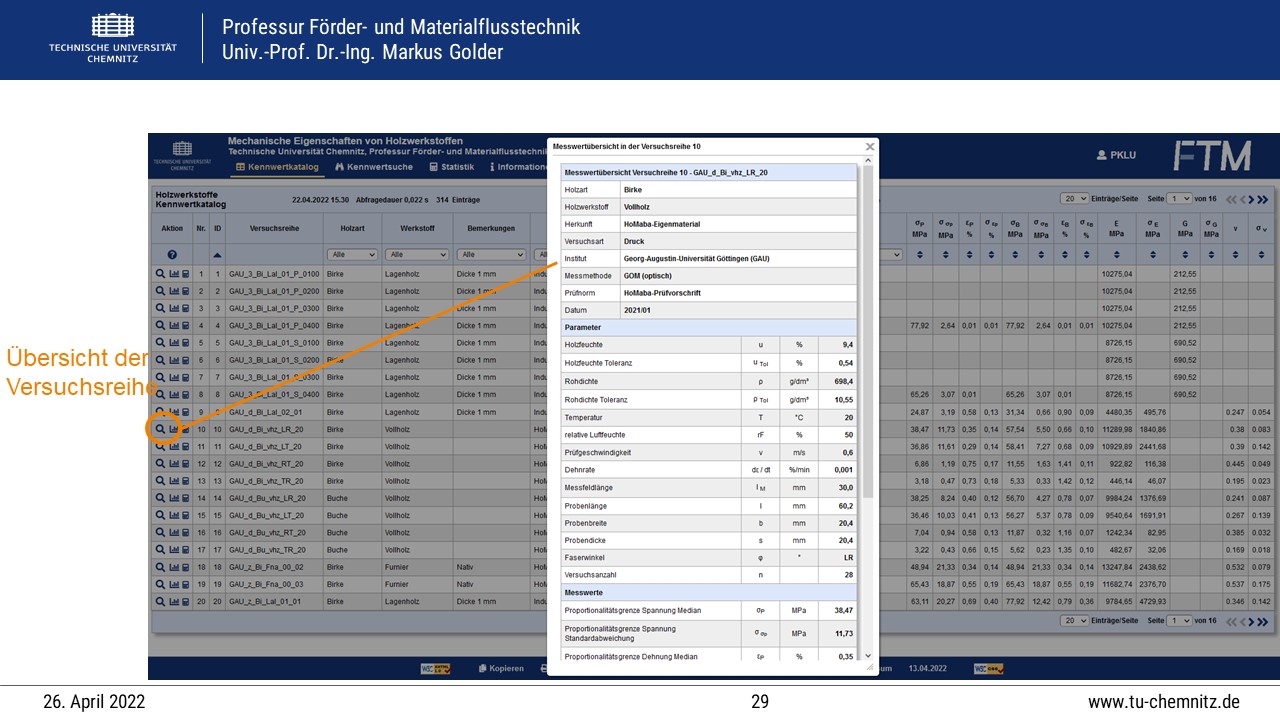
Task: Open bottom entries-per-page dropdown showing 20
Action: 1075,621
